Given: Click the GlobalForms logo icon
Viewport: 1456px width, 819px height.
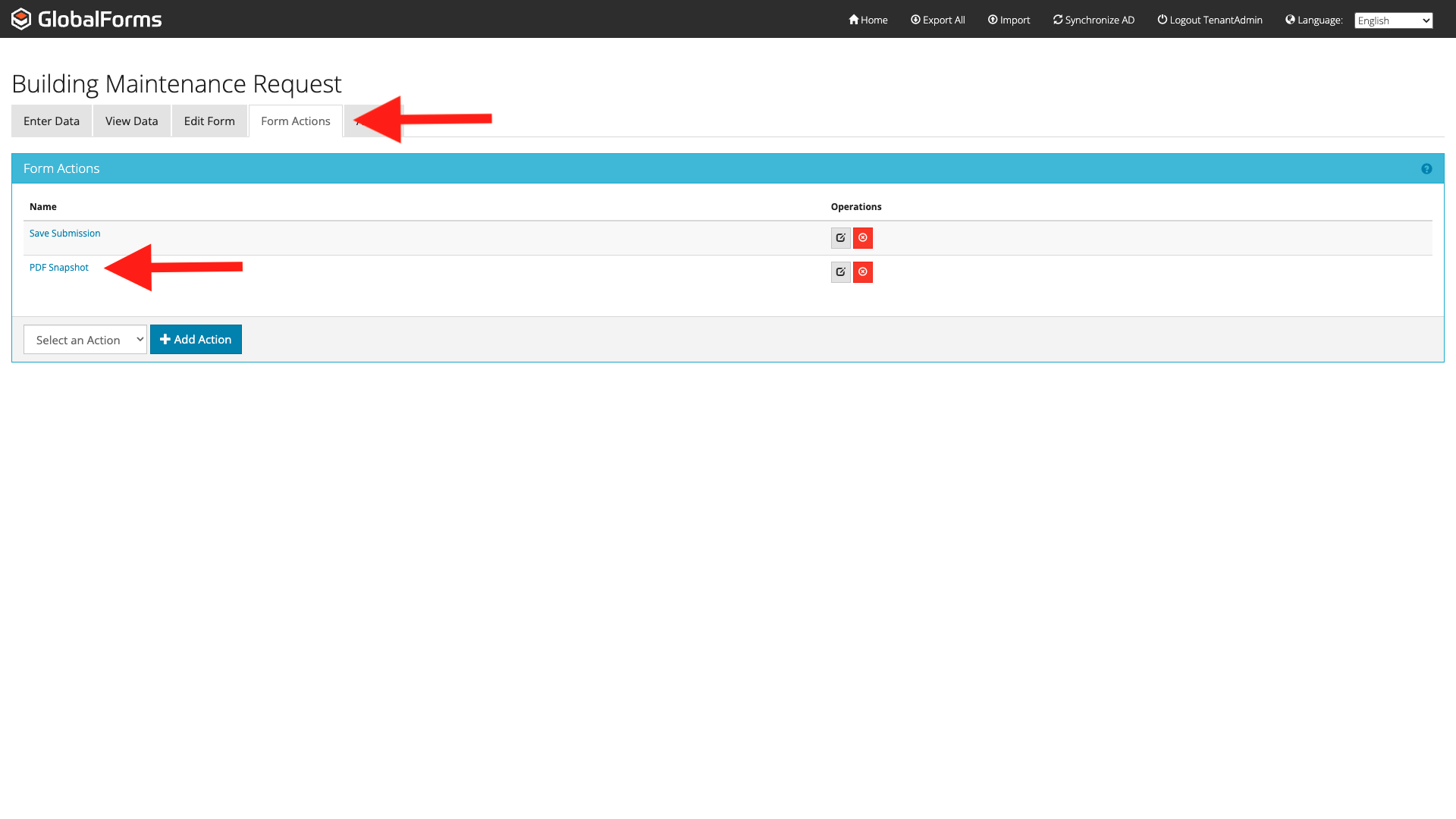Looking at the screenshot, I should [21, 19].
